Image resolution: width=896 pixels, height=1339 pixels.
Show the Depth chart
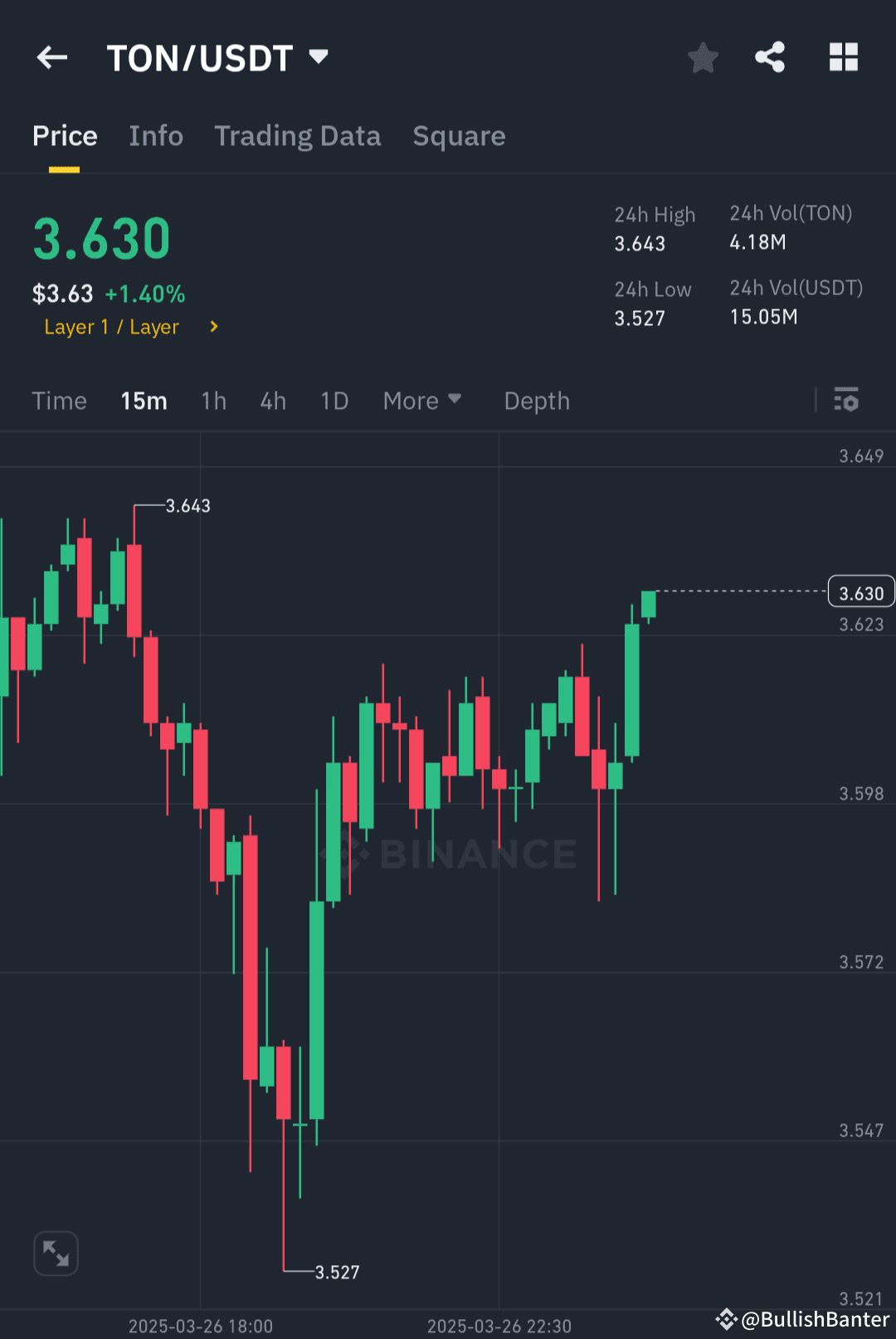(537, 401)
